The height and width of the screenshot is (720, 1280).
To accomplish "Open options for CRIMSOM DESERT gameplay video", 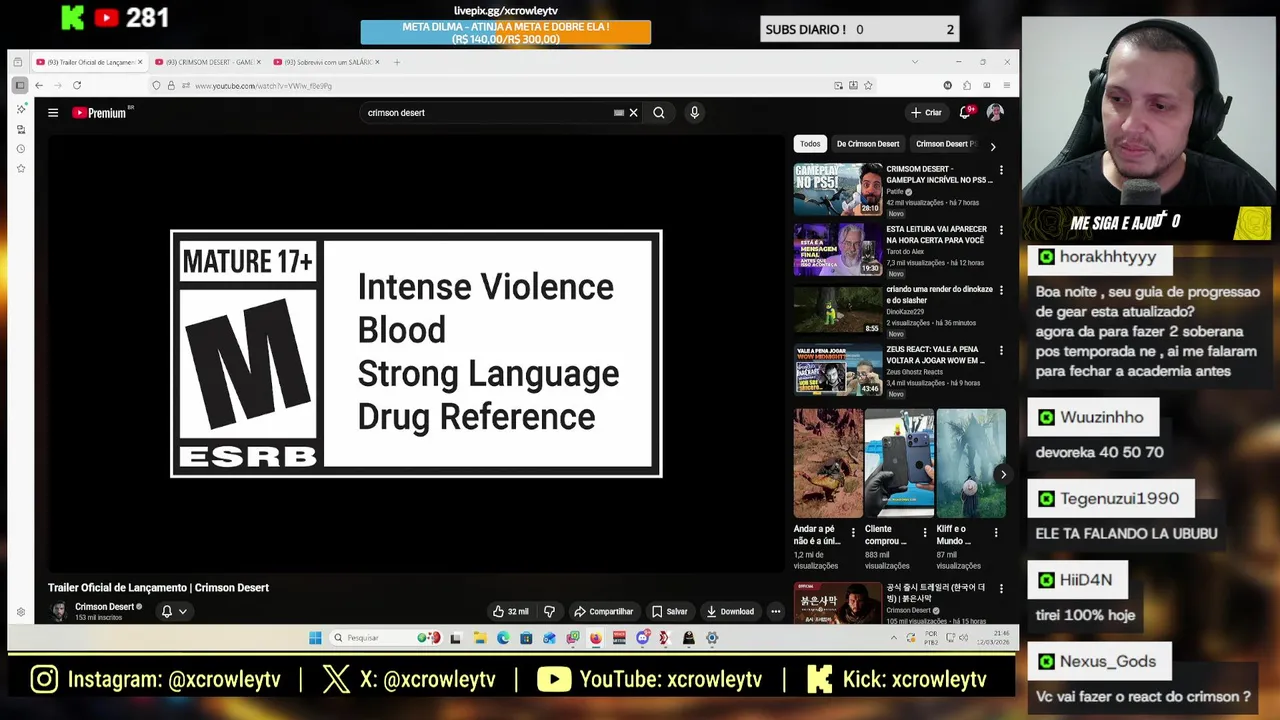I will [1001, 171].
